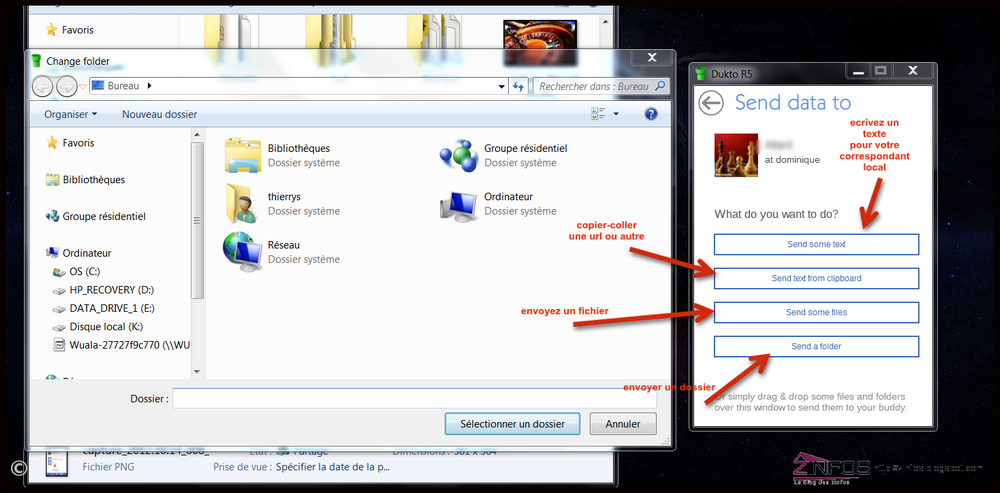Click the search magnifier icon

coord(661,85)
